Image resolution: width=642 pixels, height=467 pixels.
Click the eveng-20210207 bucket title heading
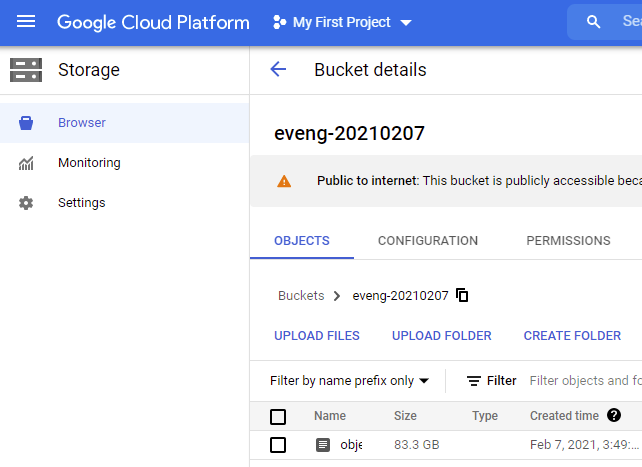pos(349,133)
